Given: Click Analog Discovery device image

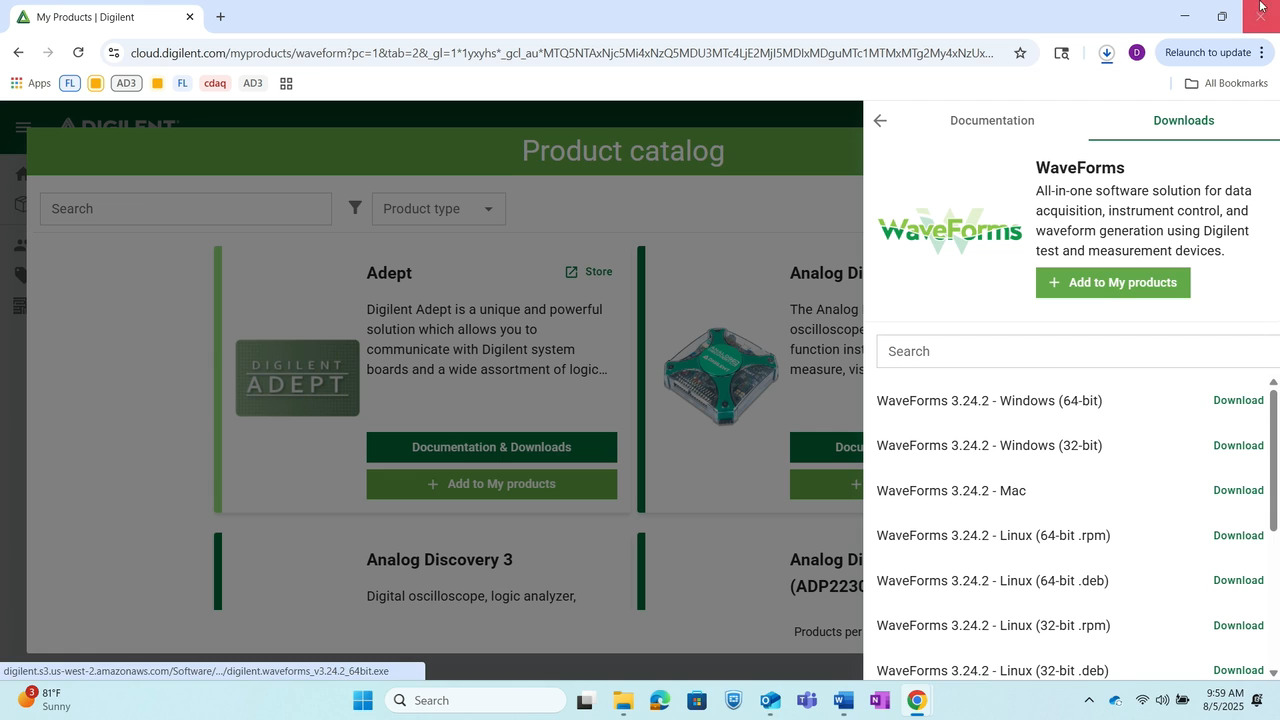Looking at the screenshot, I should tap(721, 376).
